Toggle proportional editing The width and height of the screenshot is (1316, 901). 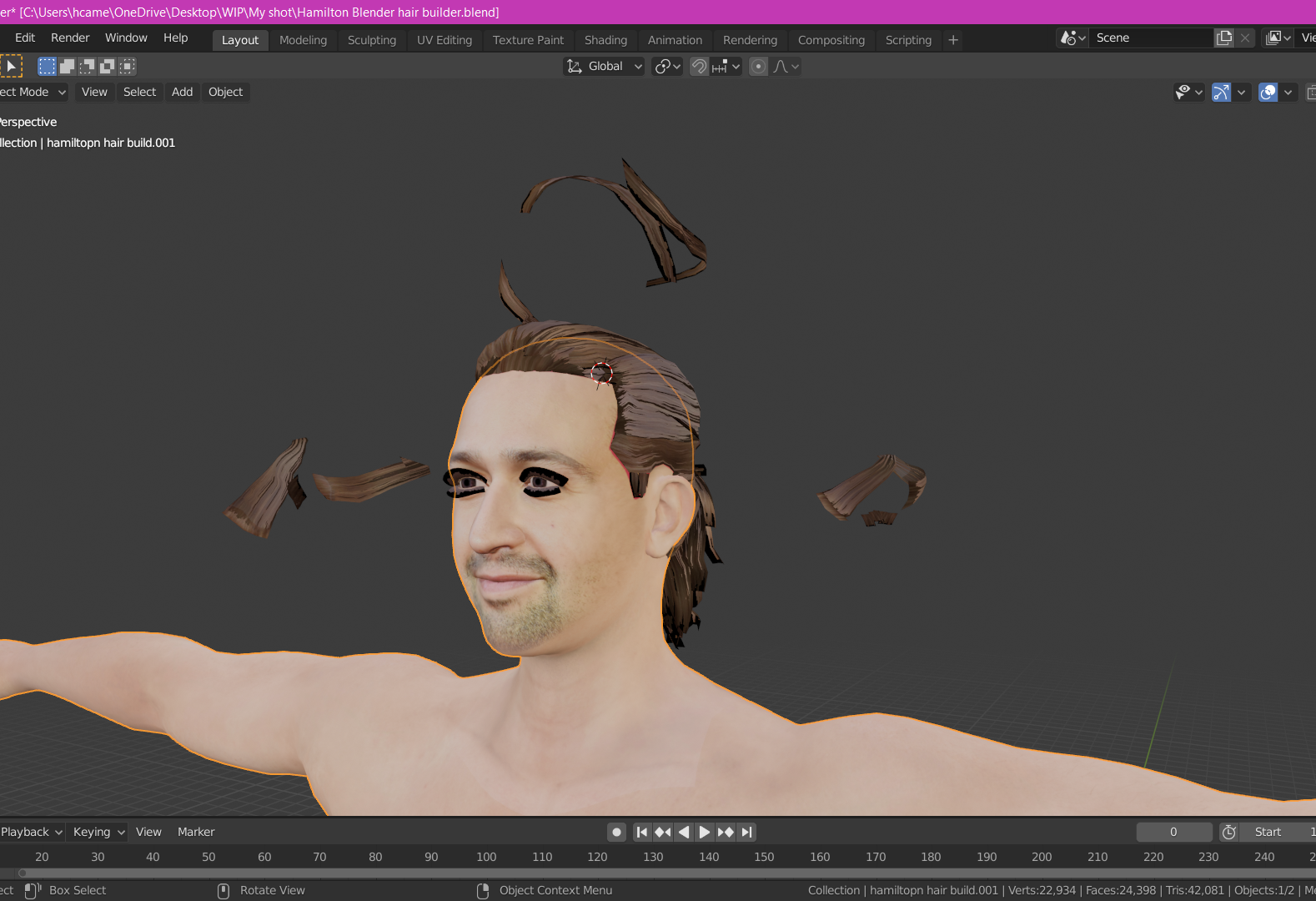(758, 66)
